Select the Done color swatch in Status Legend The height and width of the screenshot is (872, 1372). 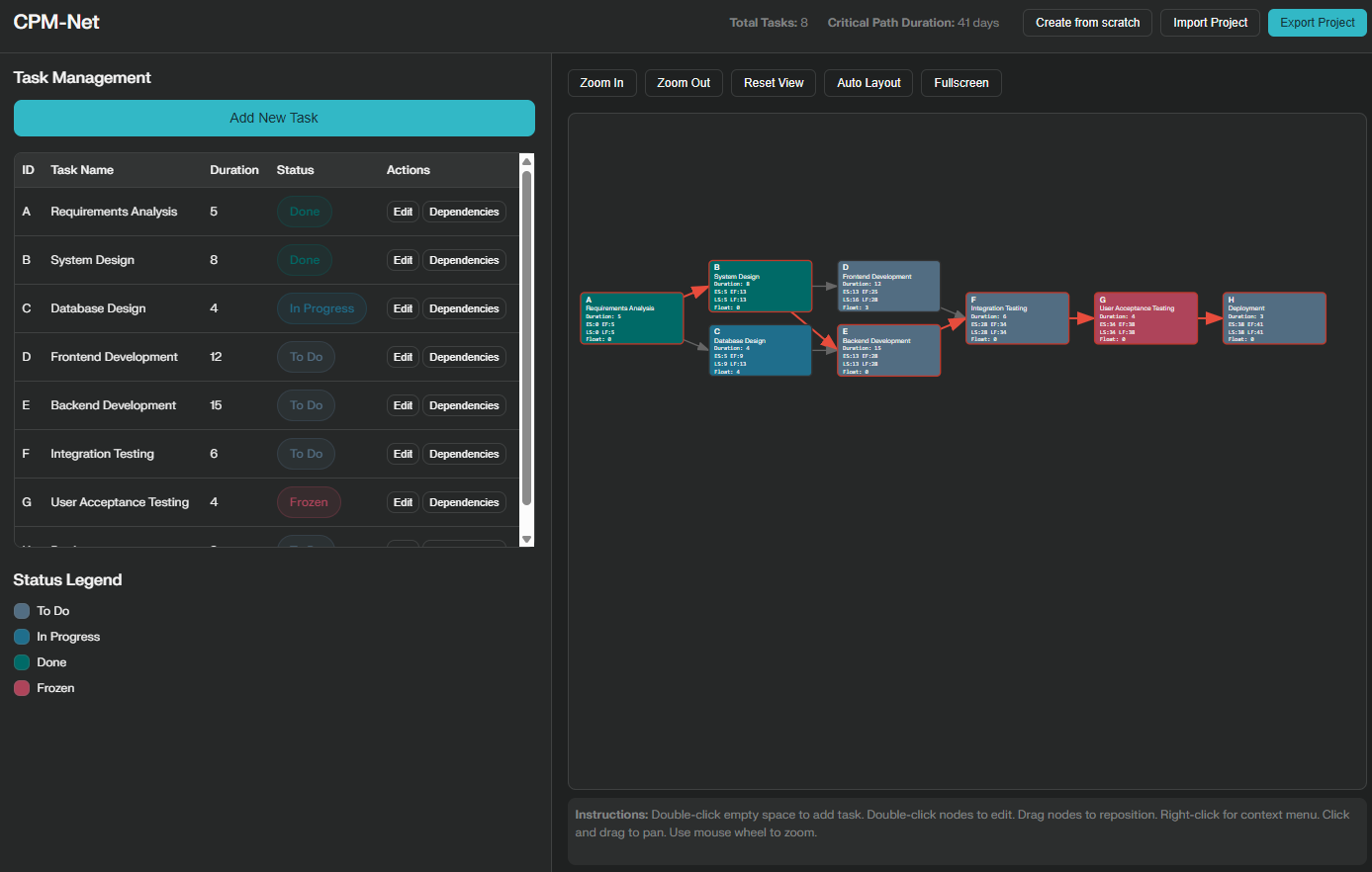19,661
